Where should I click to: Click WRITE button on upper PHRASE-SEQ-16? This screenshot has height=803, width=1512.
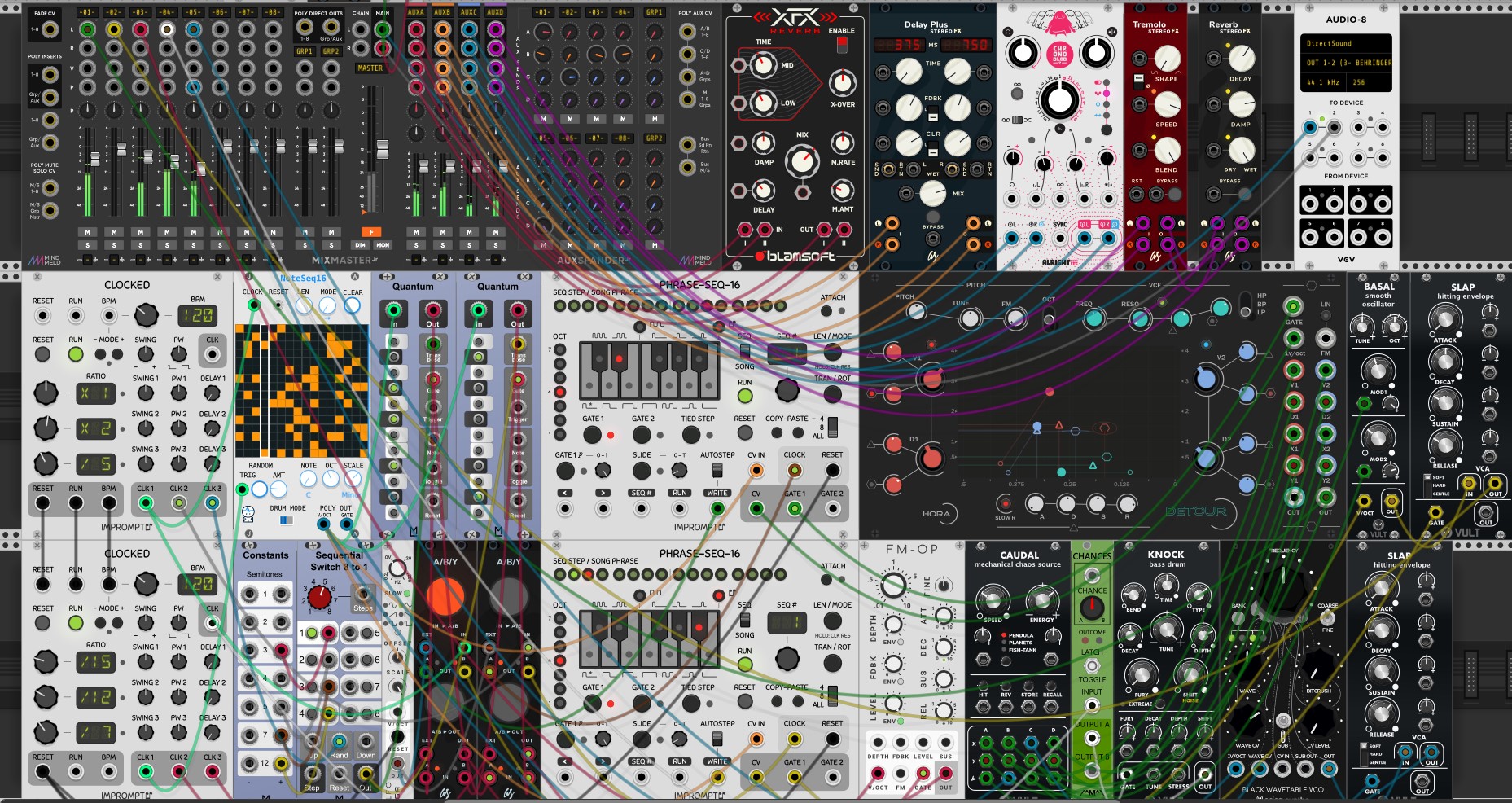tap(717, 493)
